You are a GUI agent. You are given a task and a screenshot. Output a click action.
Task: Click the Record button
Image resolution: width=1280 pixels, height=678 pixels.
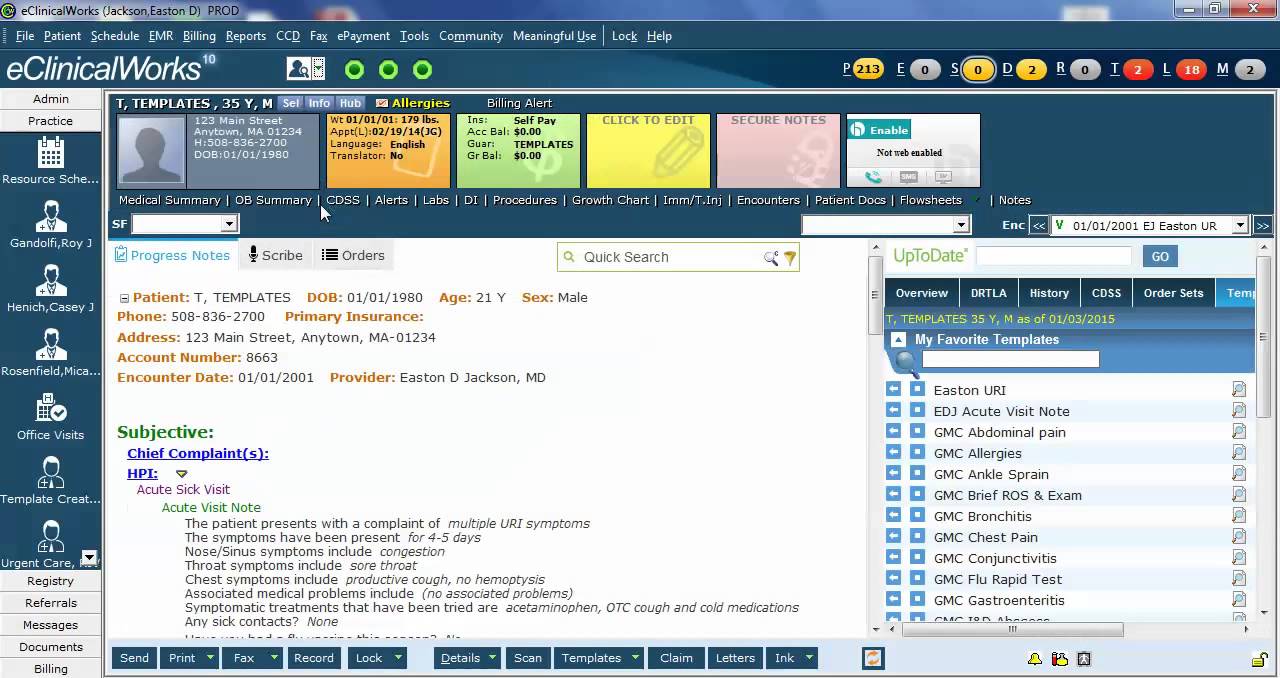313,658
